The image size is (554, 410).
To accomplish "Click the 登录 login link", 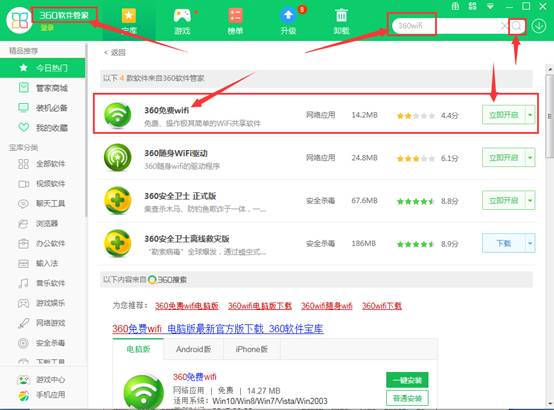I will (x=47, y=28).
